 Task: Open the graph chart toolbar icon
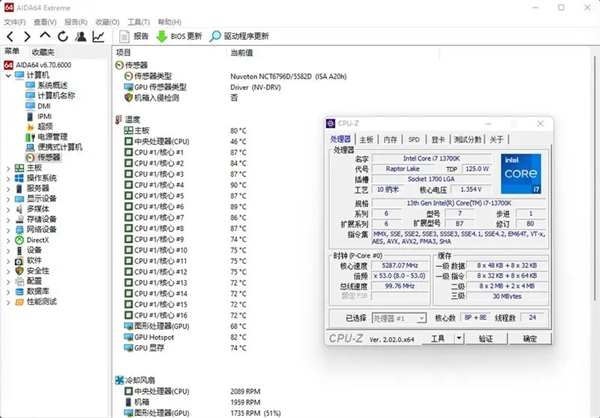pyautogui.click(x=98, y=36)
